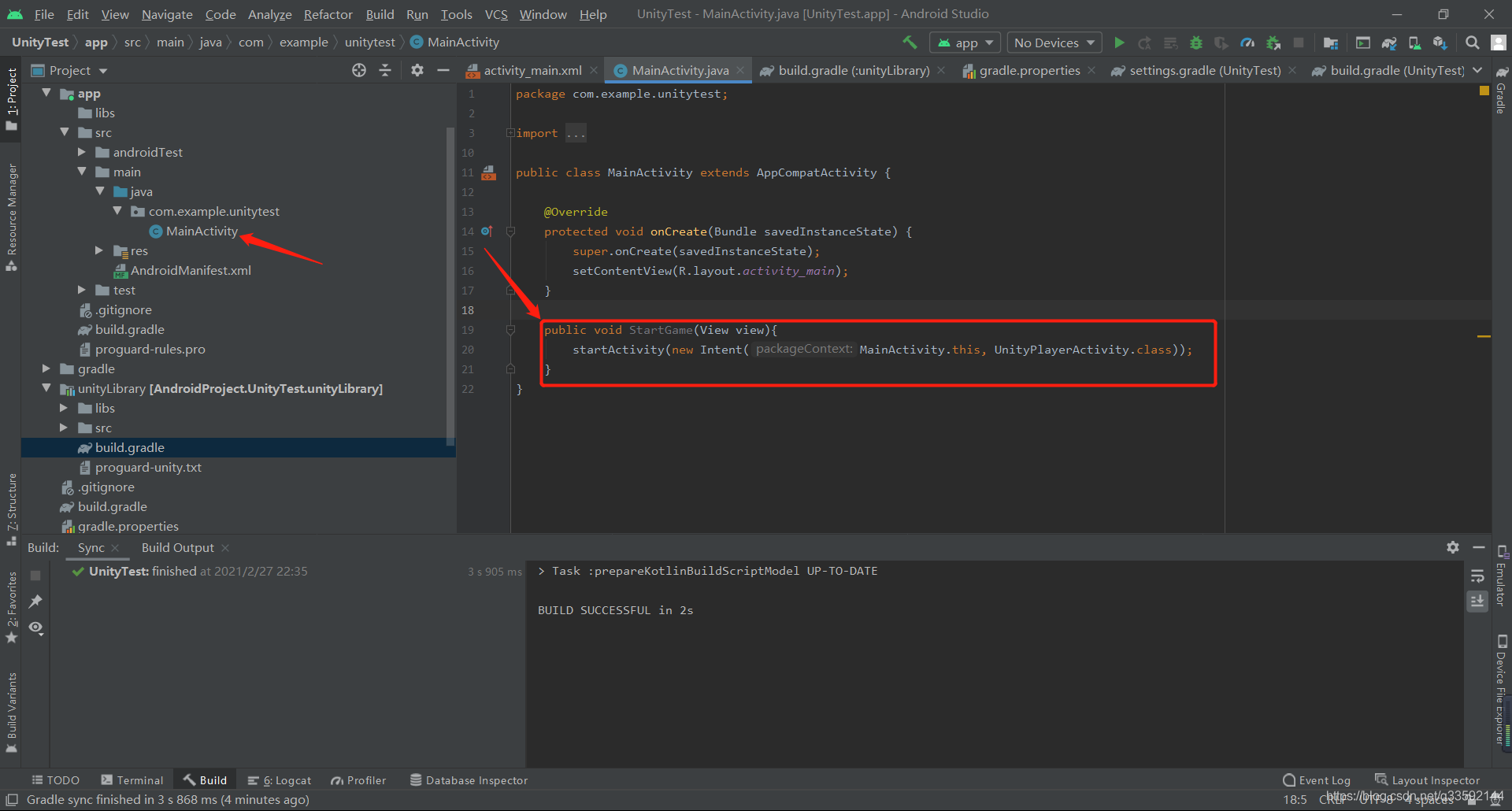Click the locate target icon in Project panel
This screenshot has height=811, width=1512.
pos(359,70)
